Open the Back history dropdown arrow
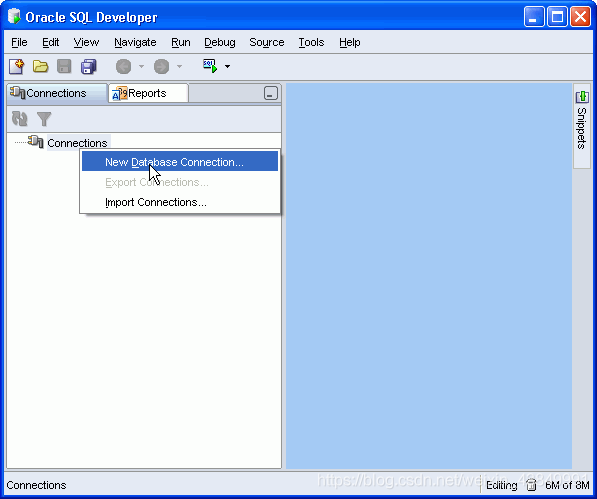597x499 pixels. tap(141, 67)
